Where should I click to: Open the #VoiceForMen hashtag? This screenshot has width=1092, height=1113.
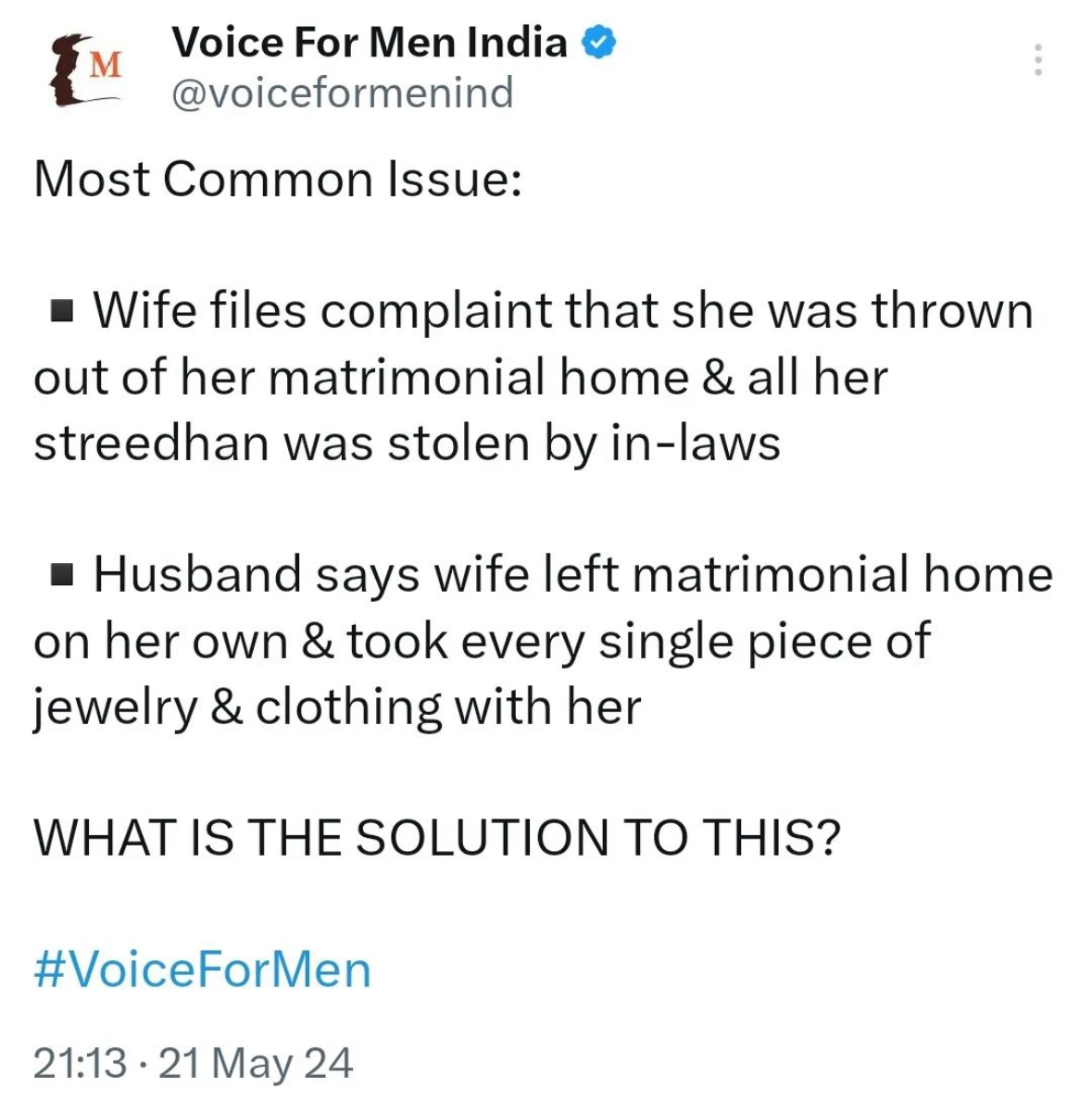[x=202, y=969]
